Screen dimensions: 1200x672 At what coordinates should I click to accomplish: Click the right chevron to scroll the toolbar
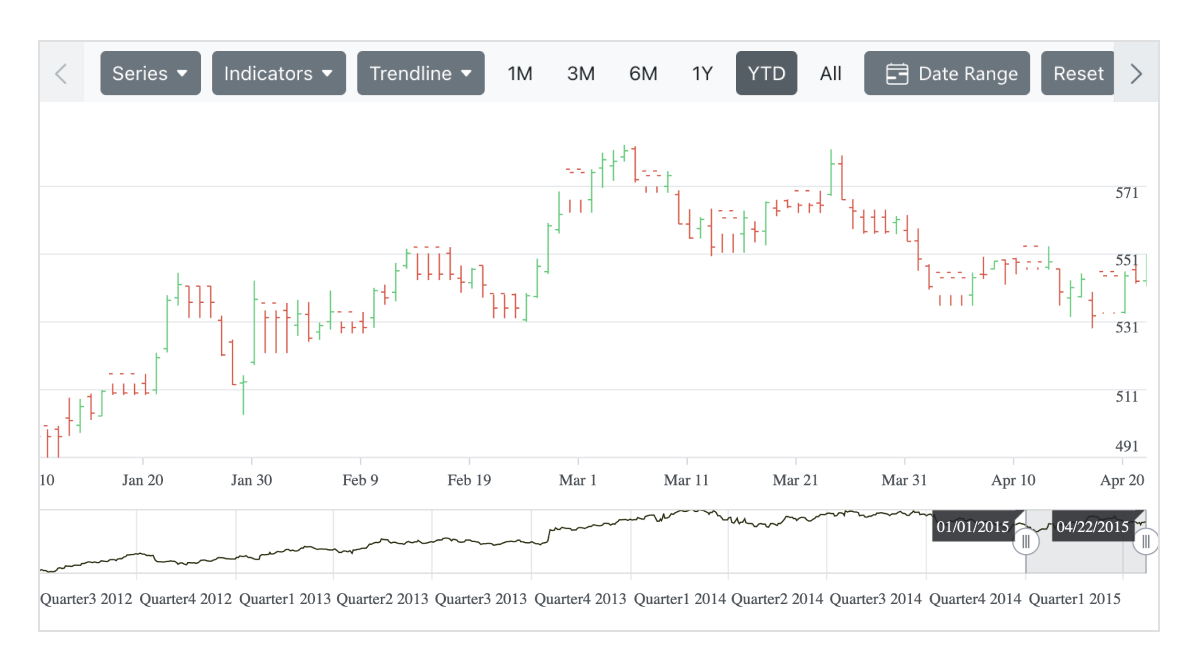coord(1136,72)
